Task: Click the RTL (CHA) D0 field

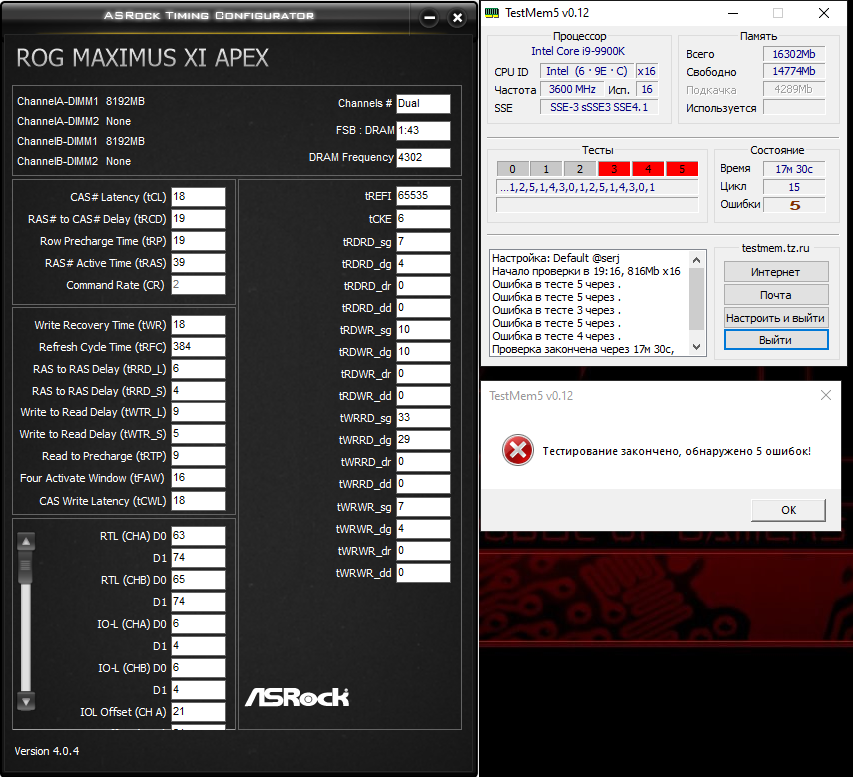Action: pyautogui.click(x=198, y=536)
